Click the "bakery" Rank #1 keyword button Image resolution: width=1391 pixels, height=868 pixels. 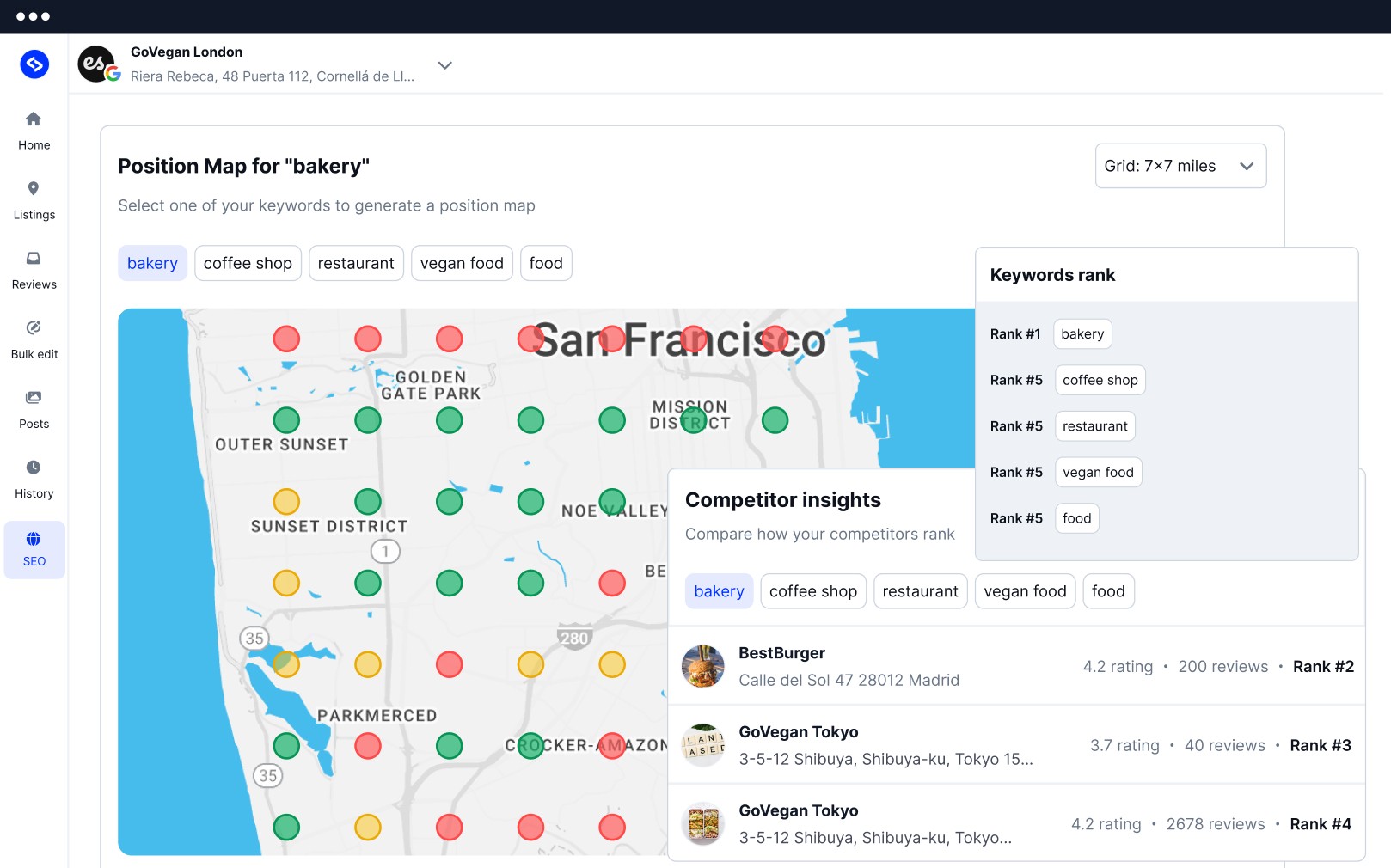1082,334
